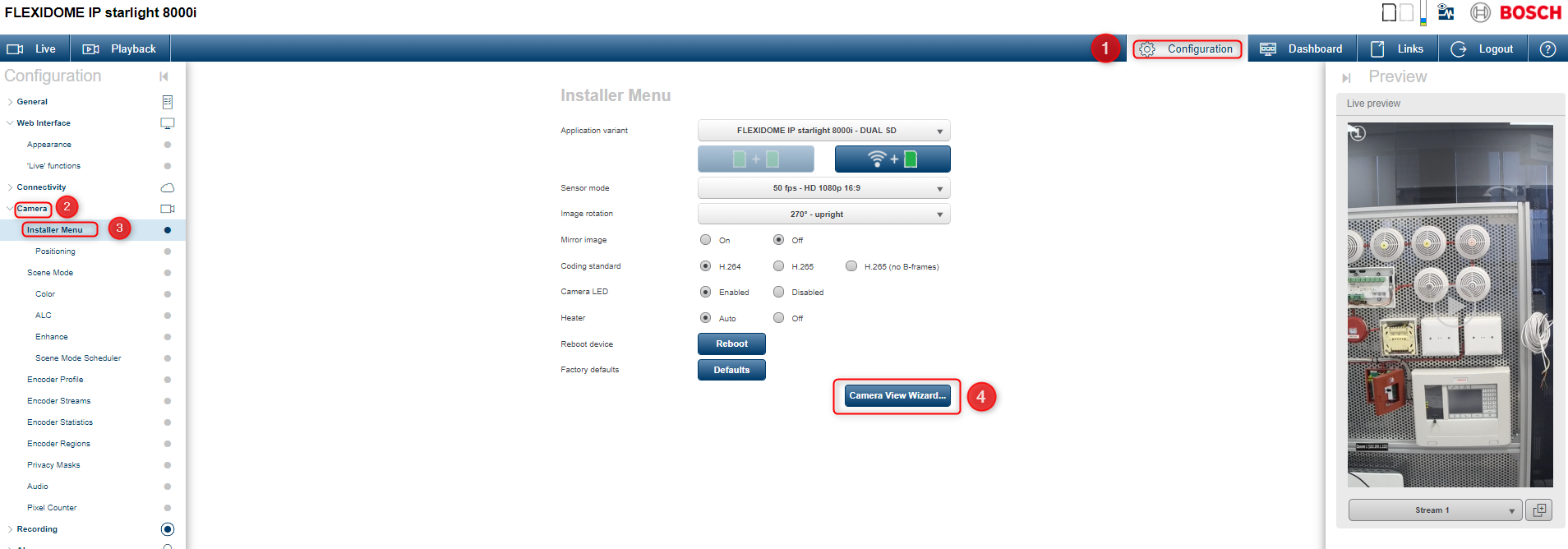Screen dimensions: 1568x549
Task: Select H.264 coding standard
Action: click(705, 266)
